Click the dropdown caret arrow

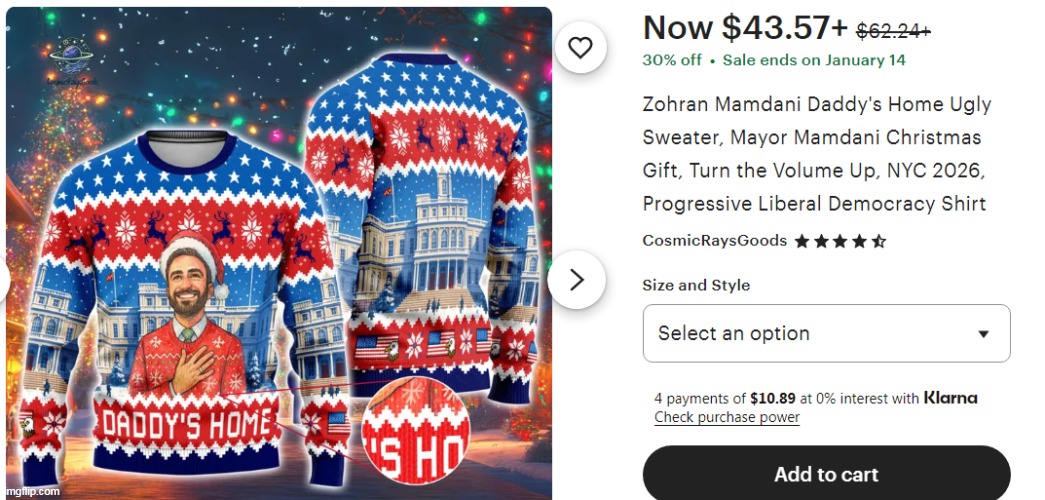(983, 334)
